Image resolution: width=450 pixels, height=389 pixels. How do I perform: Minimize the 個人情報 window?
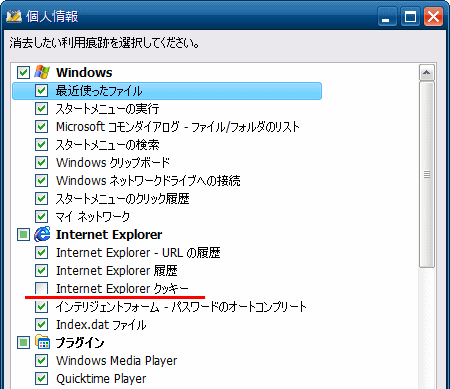(x=387, y=17)
